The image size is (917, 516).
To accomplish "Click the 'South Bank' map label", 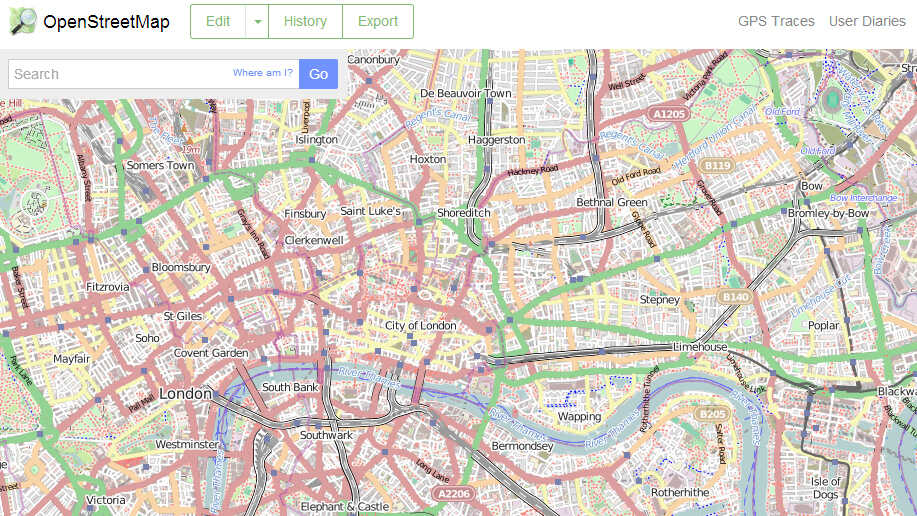I will [x=290, y=387].
